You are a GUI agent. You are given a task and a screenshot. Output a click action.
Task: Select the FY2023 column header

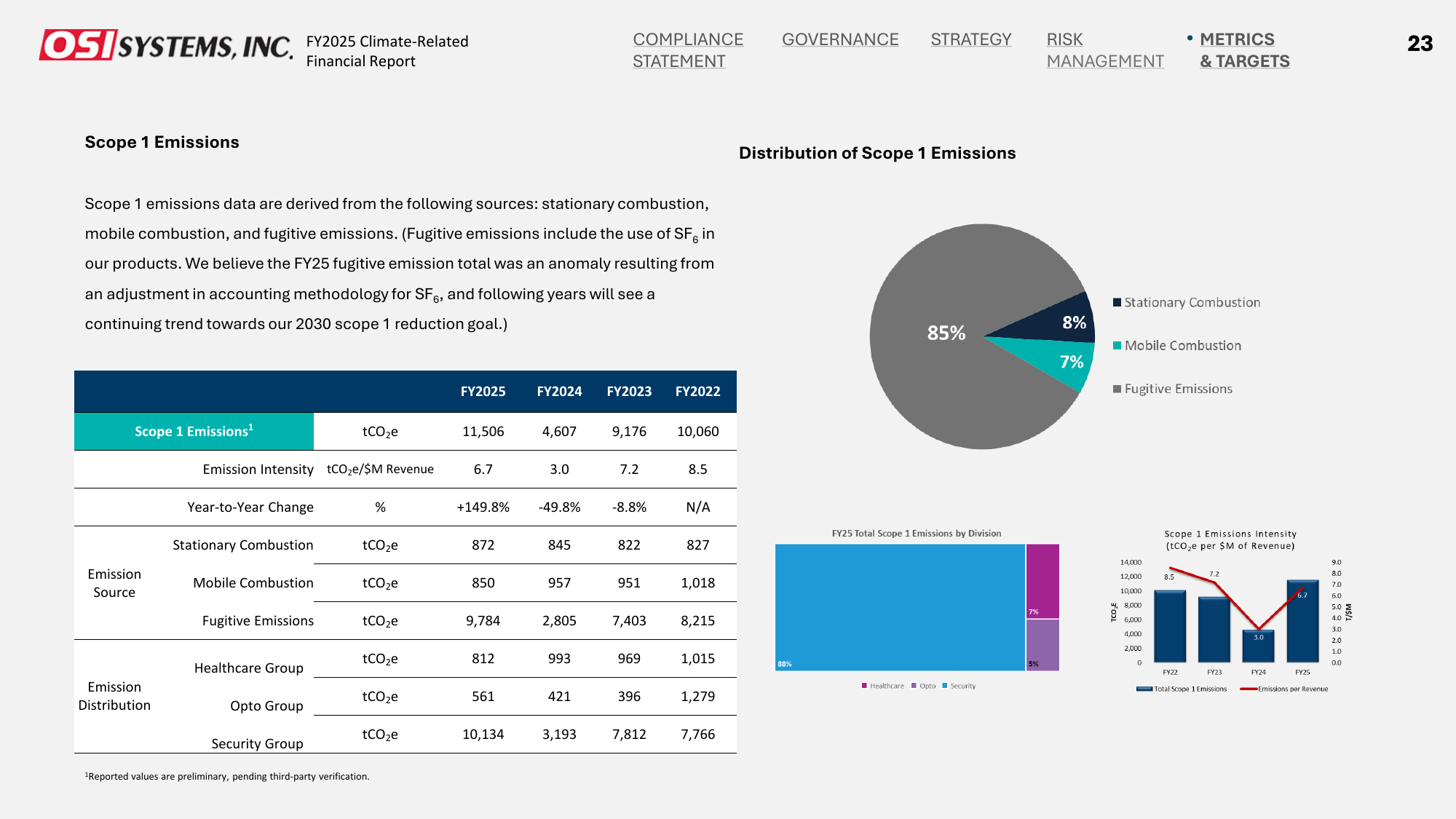pos(629,392)
